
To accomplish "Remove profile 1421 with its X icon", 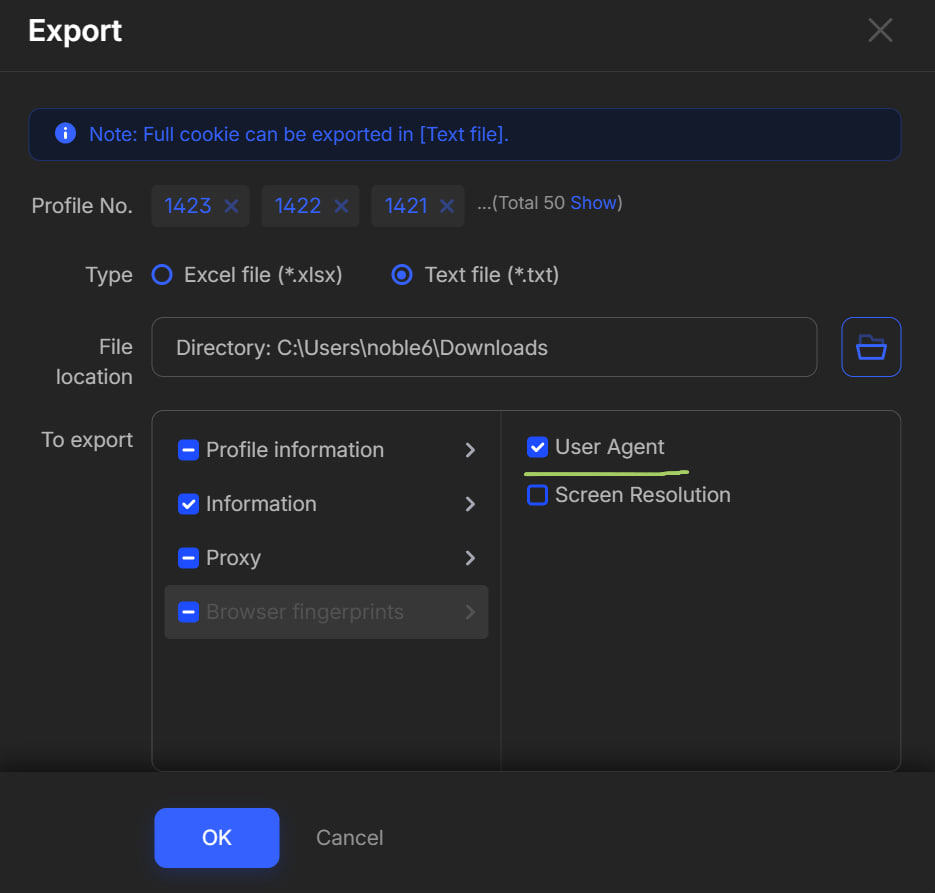I will (447, 206).
